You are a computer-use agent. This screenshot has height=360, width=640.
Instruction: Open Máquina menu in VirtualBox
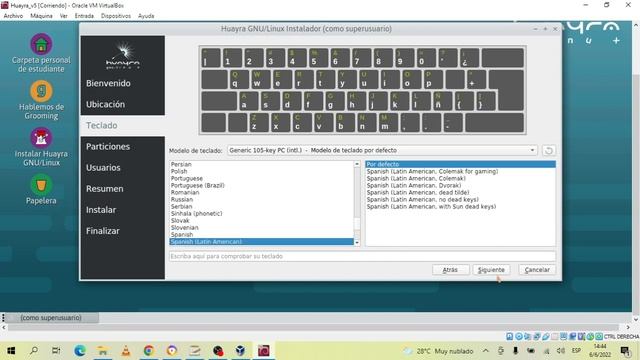(41, 16)
